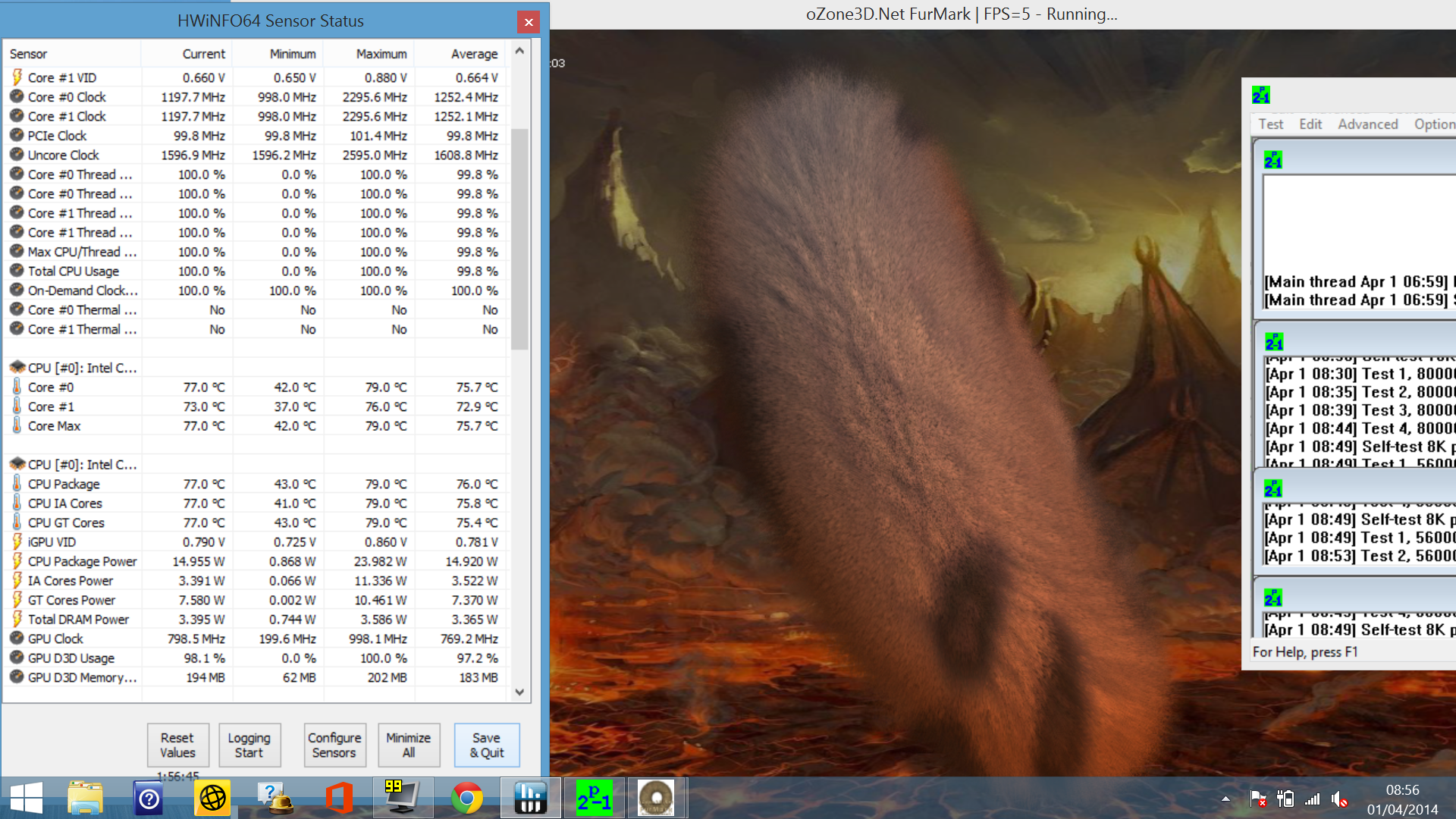Image resolution: width=1456 pixels, height=819 pixels.
Task: Show hidden tray icons arrow
Action: (1225, 799)
